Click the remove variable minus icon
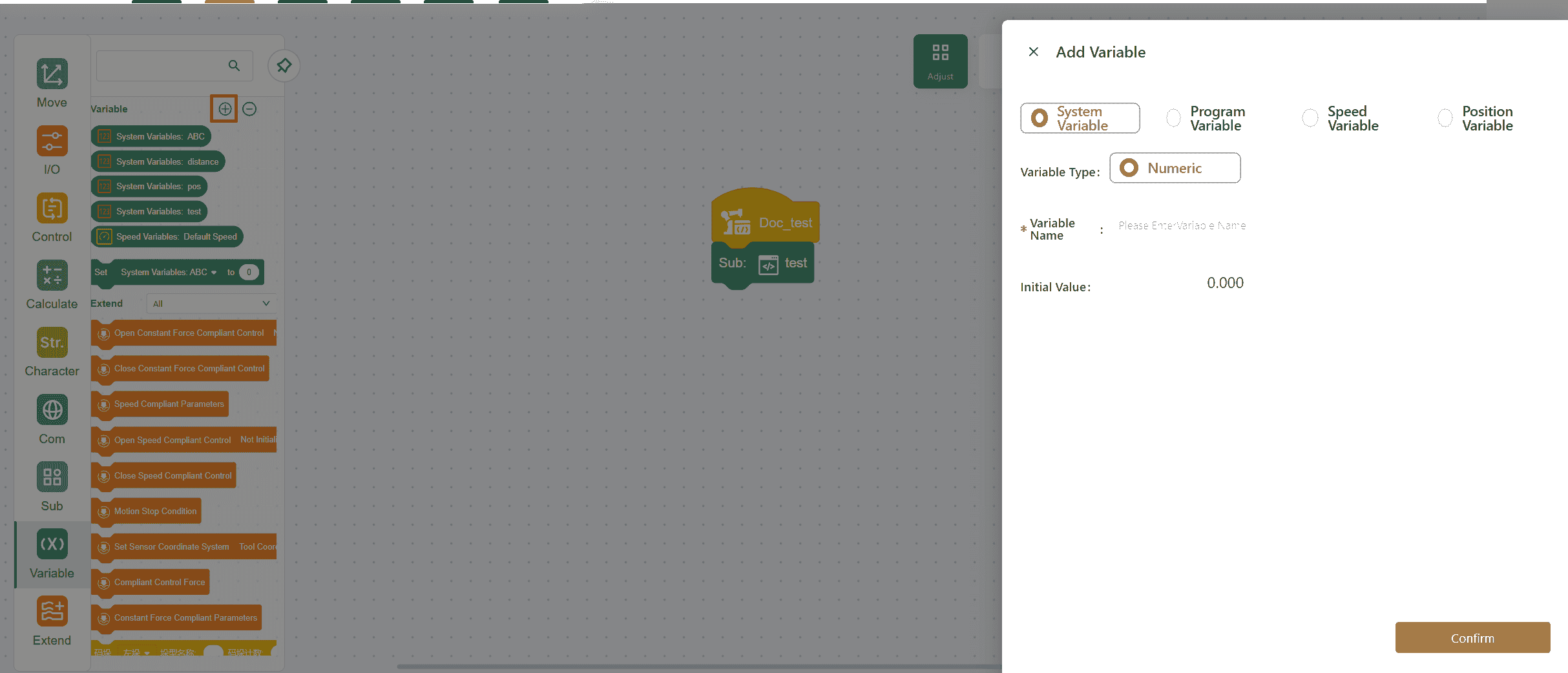 (249, 109)
